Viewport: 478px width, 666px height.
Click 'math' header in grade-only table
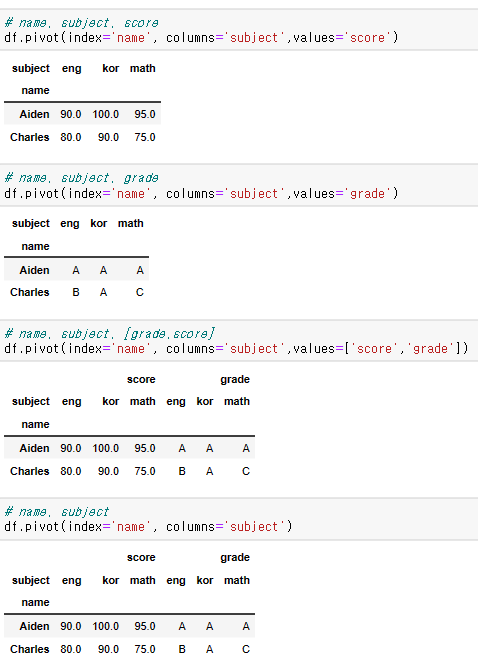(x=130, y=223)
